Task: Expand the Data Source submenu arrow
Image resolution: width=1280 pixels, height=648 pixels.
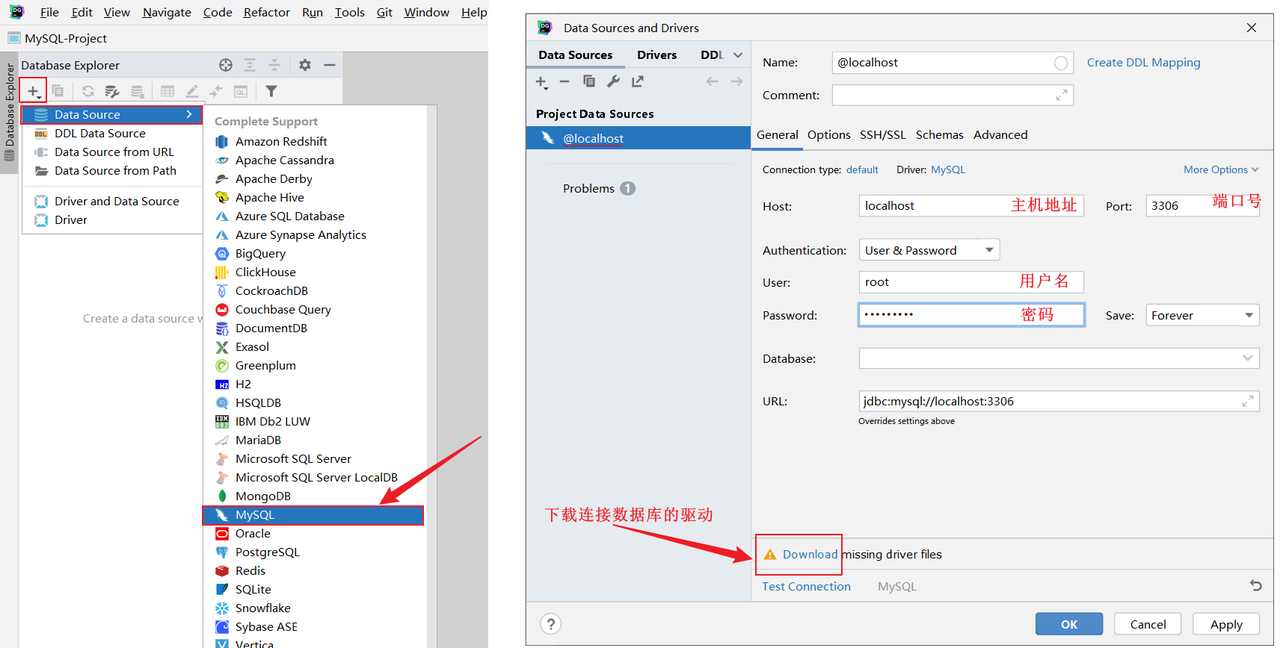Action: (x=189, y=115)
